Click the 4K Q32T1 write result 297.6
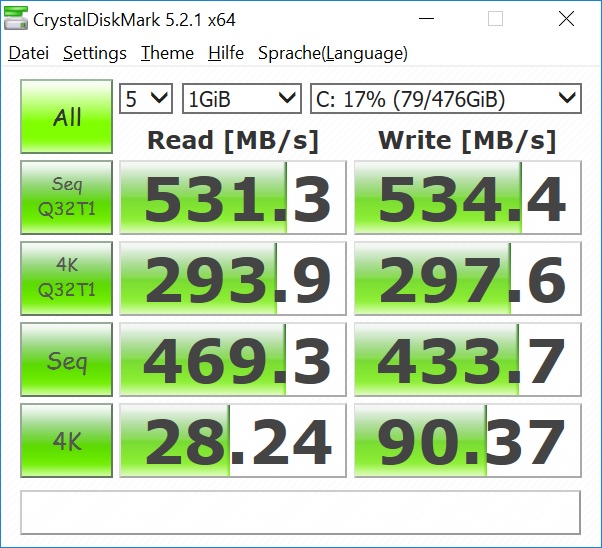Viewport: 602px width, 548px height. pos(468,278)
